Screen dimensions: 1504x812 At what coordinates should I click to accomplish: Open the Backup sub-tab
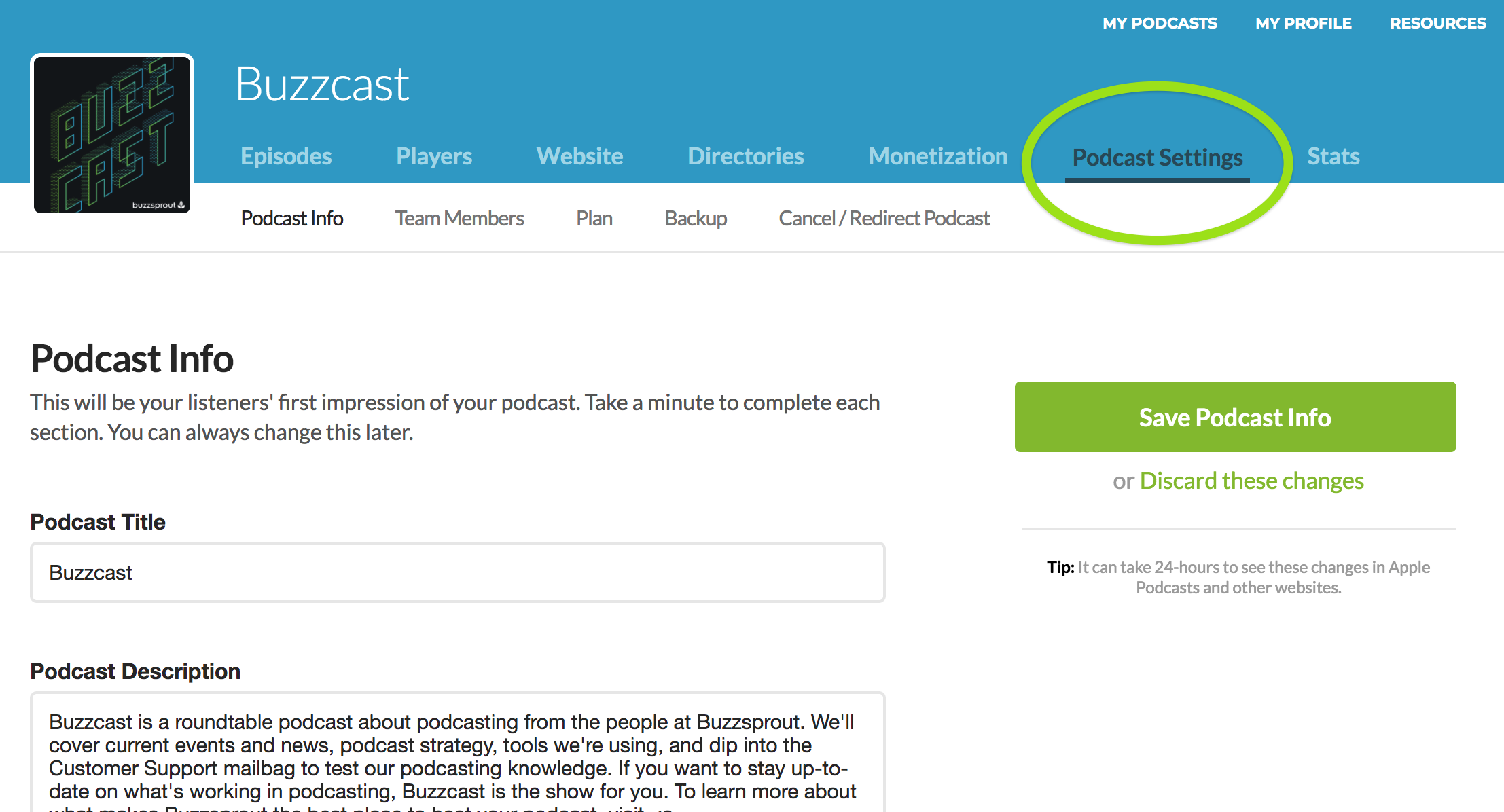[x=696, y=219]
